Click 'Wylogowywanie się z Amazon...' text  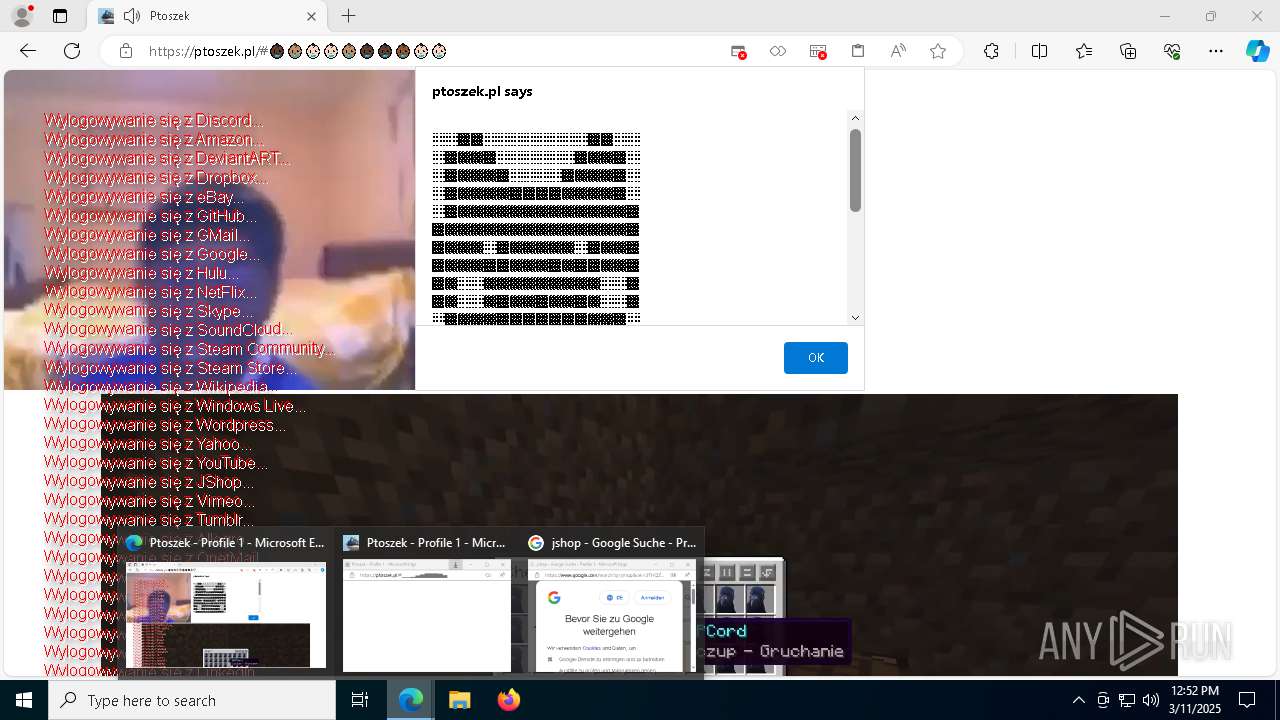(154, 140)
